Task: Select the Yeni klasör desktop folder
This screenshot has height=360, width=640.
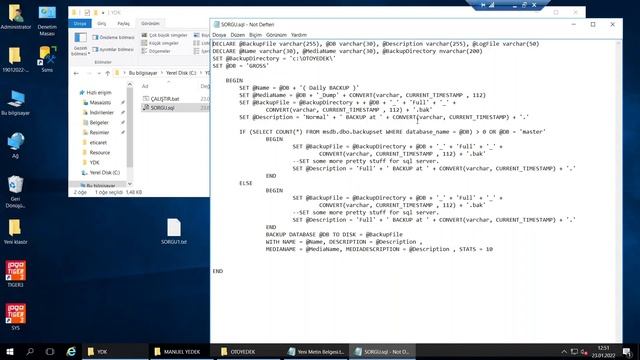Action: [x=15, y=232]
